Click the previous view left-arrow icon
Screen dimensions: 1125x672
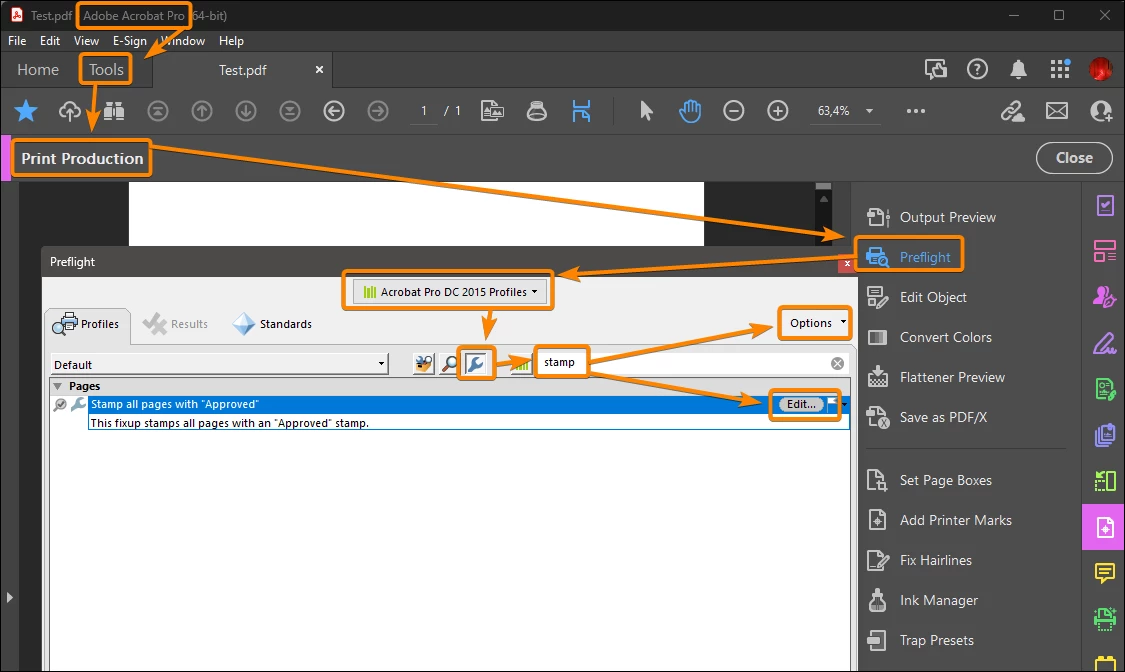click(334, 111)
